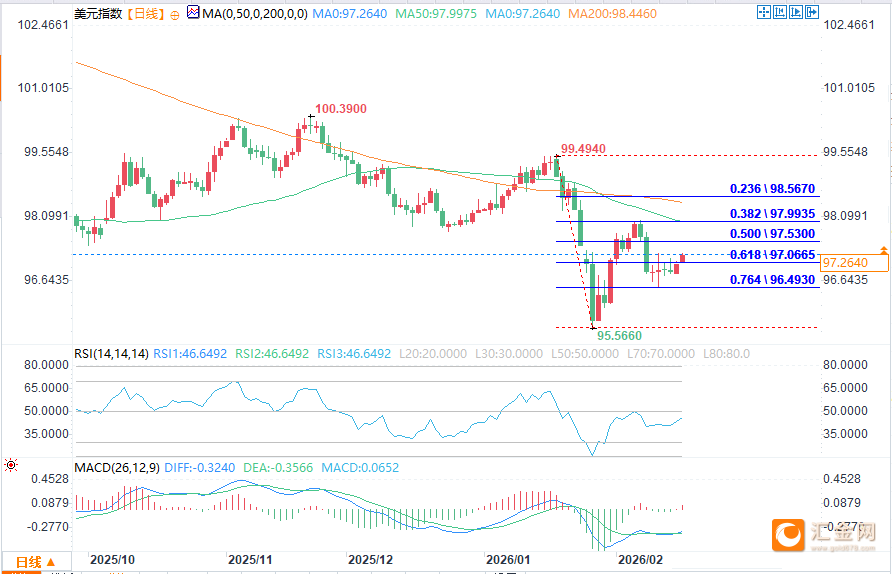Click the MA(0,50,0,200,0,0) indicator label
The height and width of the screenshot is (574, 892).
coord(255,14)
